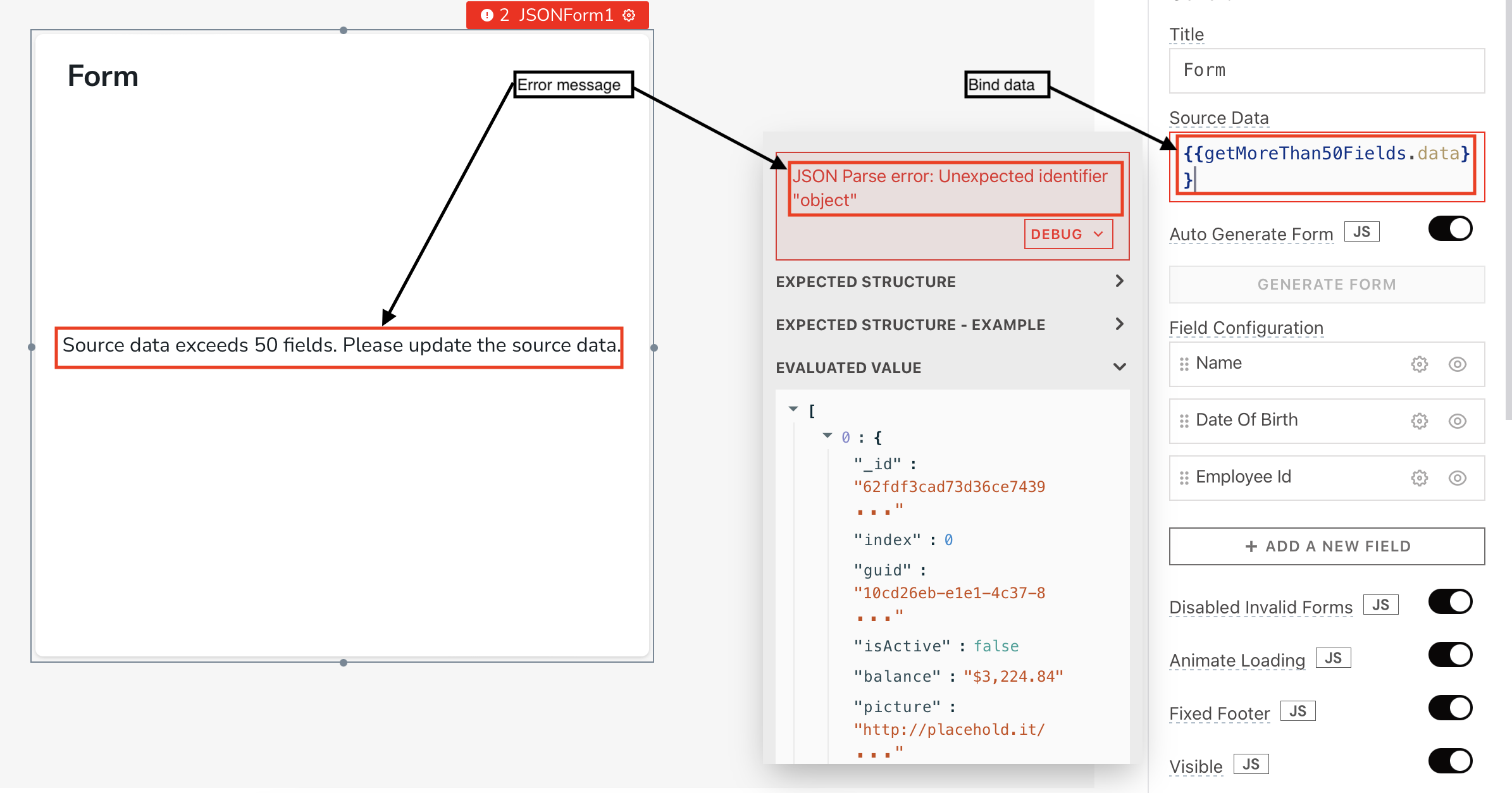Disable the Animate Loading switch
This screenshot has height=793, width=1512.
pyautogui.click(x=1450, y=655)
